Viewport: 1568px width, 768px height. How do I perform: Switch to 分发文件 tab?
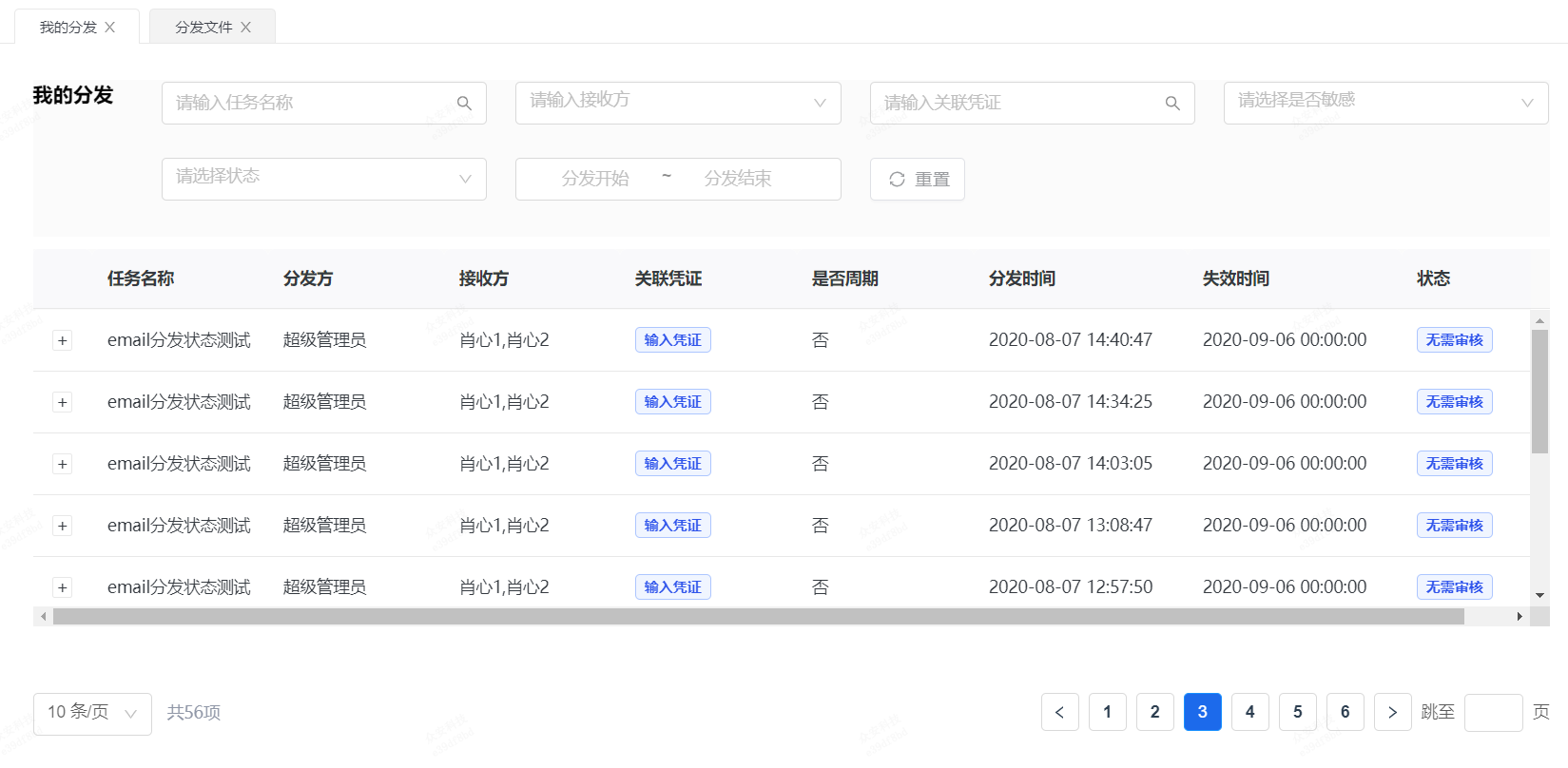(x=203, y=28)
